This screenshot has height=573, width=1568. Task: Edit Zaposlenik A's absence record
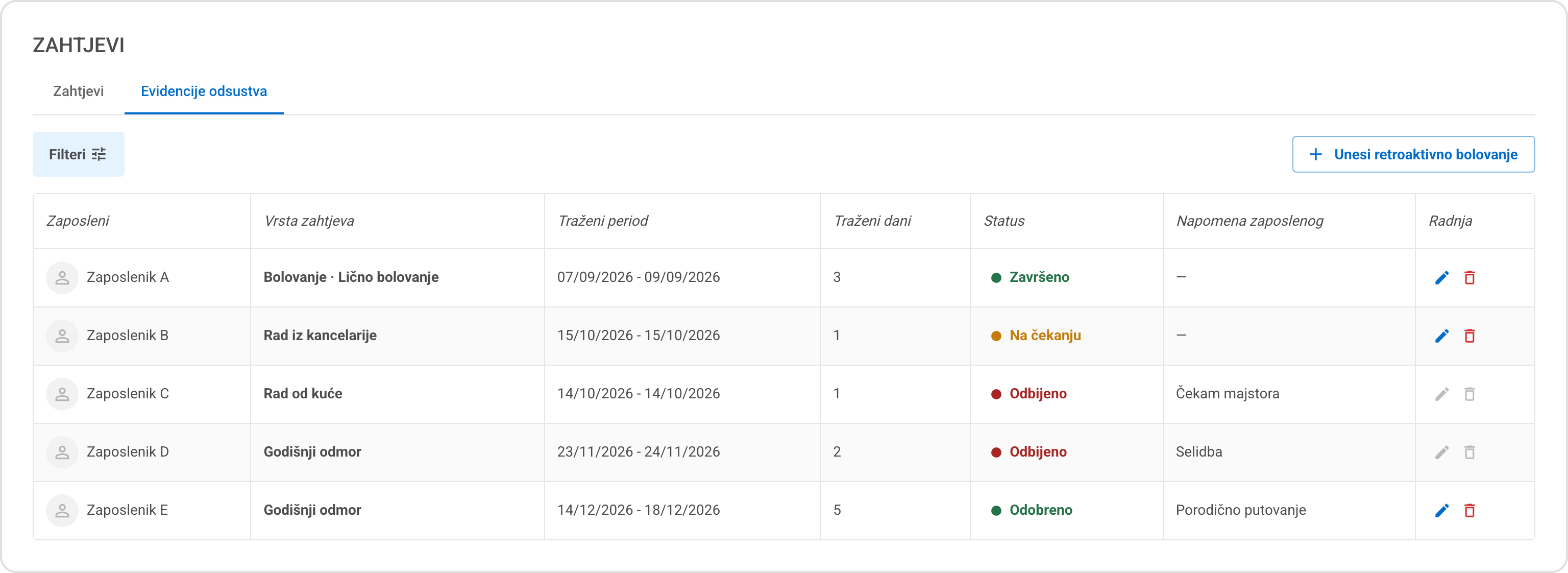(x=1441, y=278)
